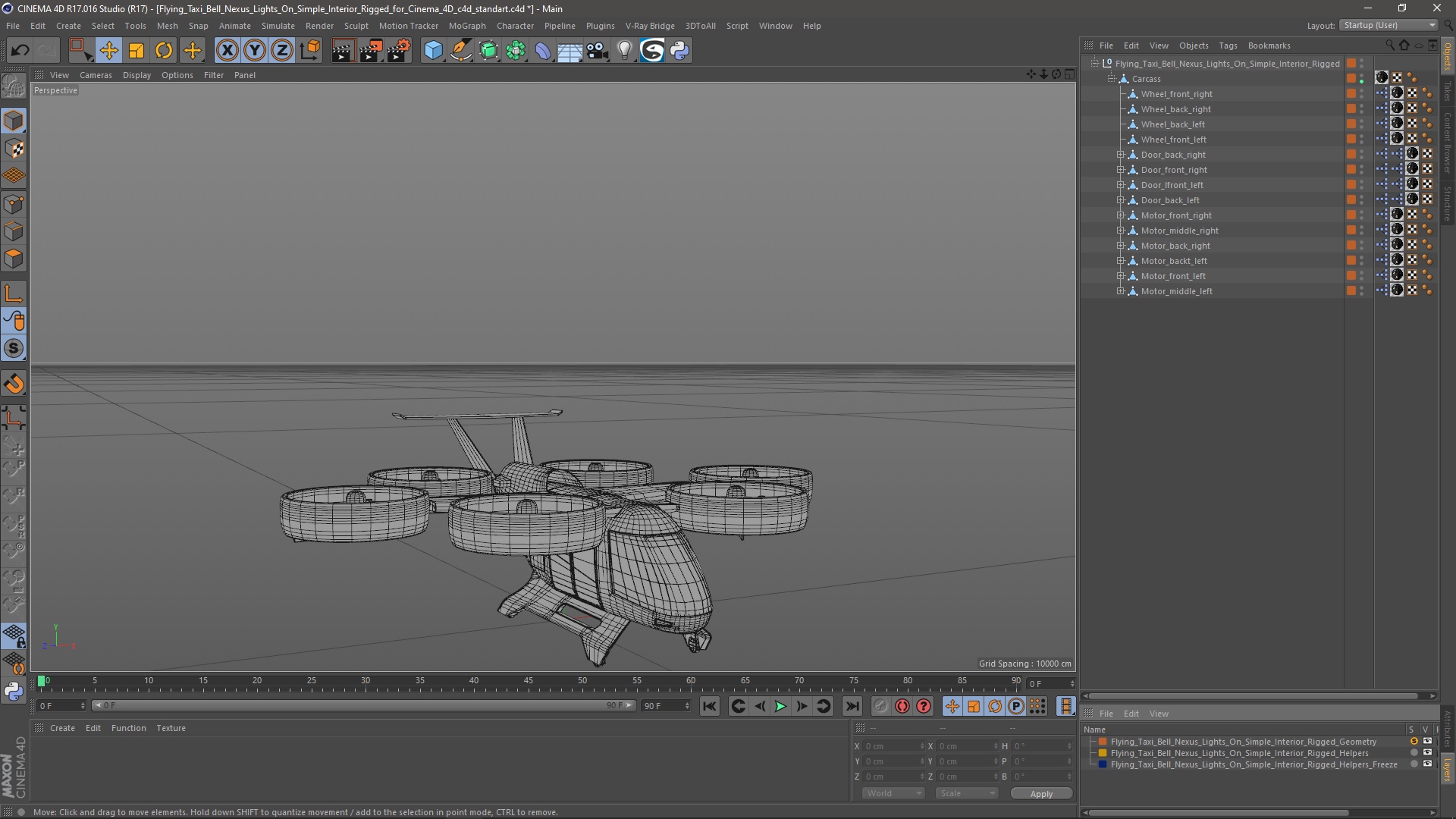Click the Undo arrow icon
The width and height of the screenshot is (1456, 819).
click(x=20, y=51)
